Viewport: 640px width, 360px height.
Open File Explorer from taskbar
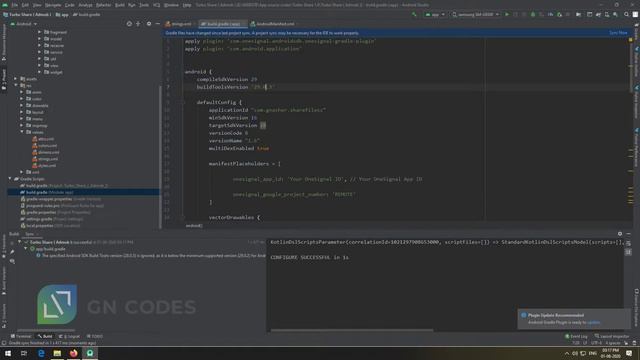pyautogui.click(x=57, y=353)
